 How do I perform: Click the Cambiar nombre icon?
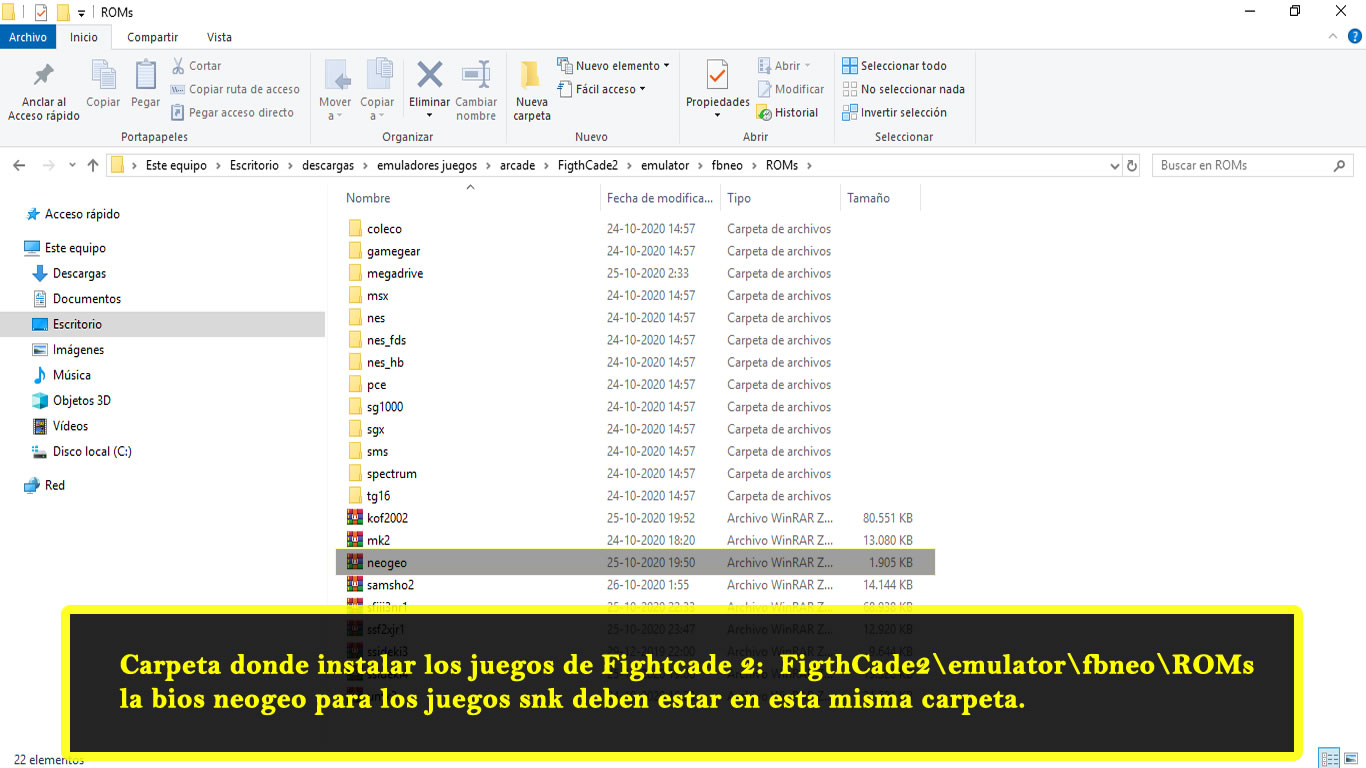click(x=476, y=75)
